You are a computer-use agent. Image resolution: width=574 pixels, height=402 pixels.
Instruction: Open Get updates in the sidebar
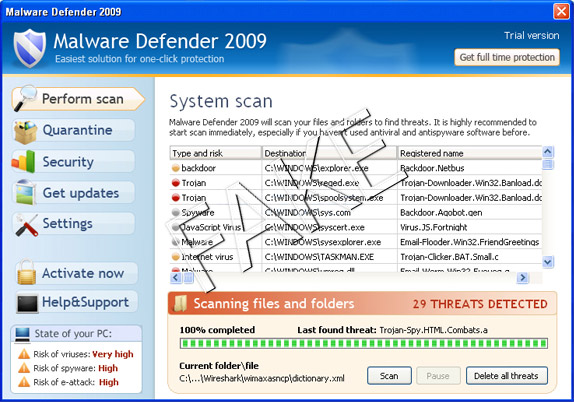coord(73,193)
